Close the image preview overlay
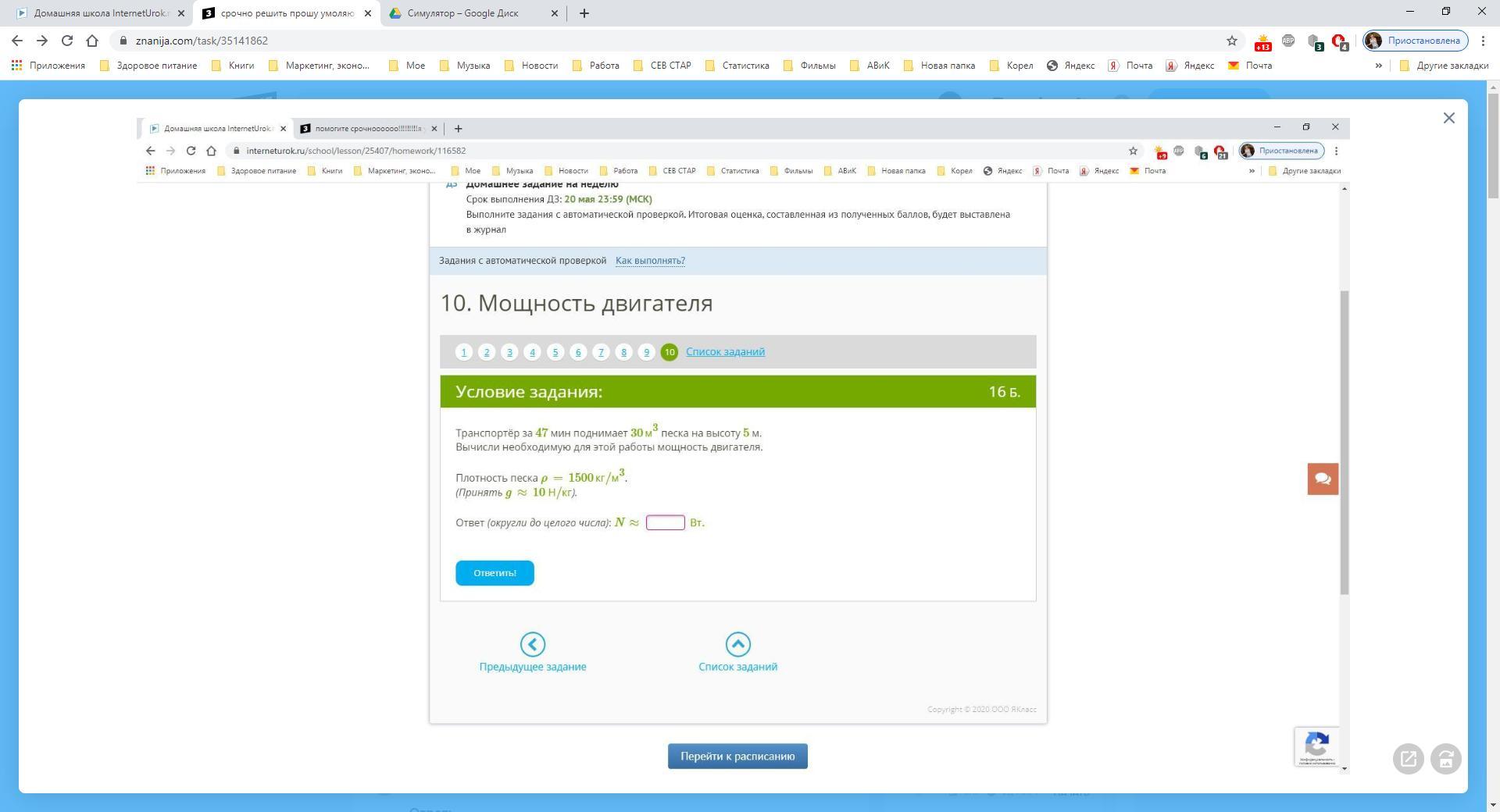Viewport: 1500px width, 812px height. (x=1448, y=118)
